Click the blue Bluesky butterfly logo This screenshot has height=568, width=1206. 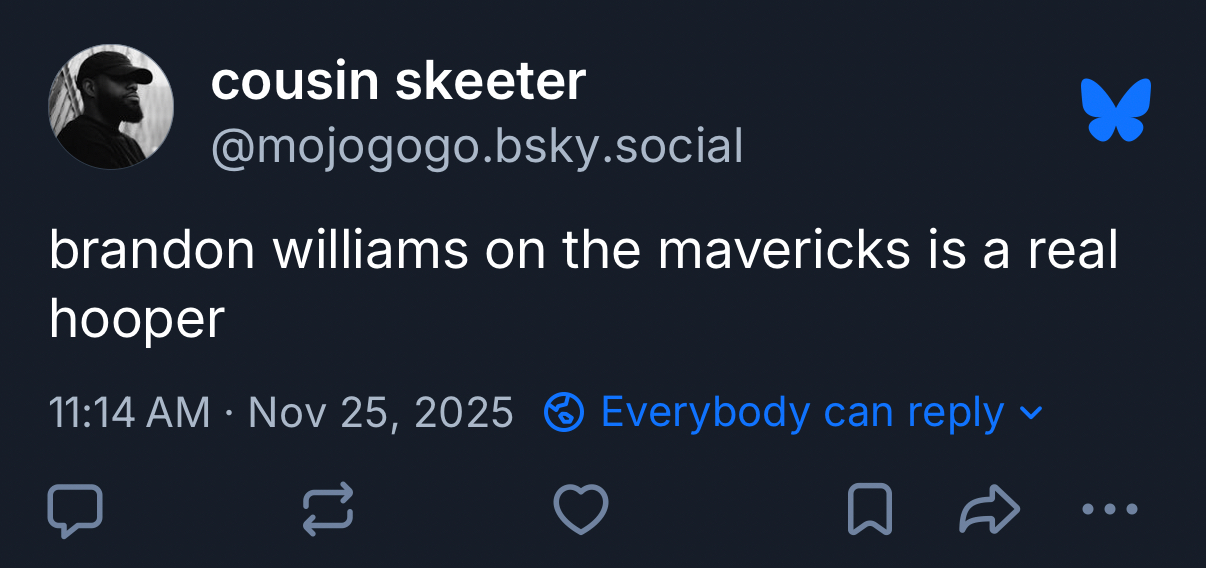pyautogui.click(x=1116, y=109)
